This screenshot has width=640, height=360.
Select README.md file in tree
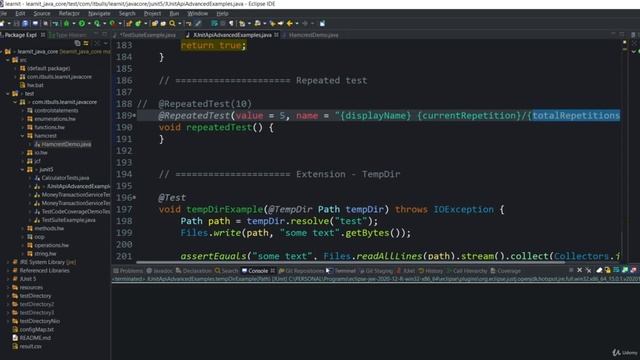(35, 338)
